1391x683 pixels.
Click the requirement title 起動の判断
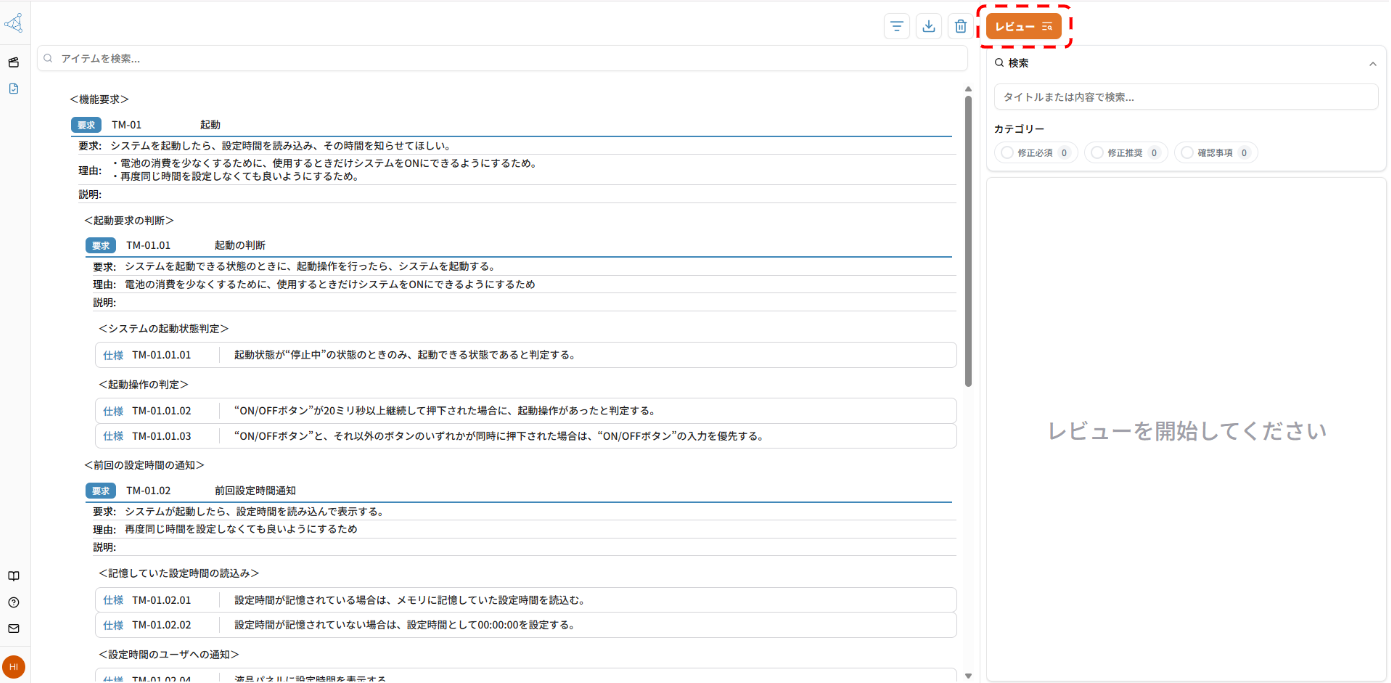(x=239, y=245)
